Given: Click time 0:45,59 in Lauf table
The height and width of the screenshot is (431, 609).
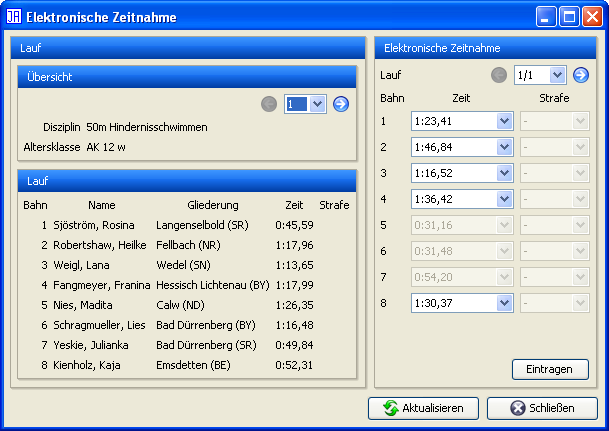Looking at the screenshot, I should [x=294, y=225].
